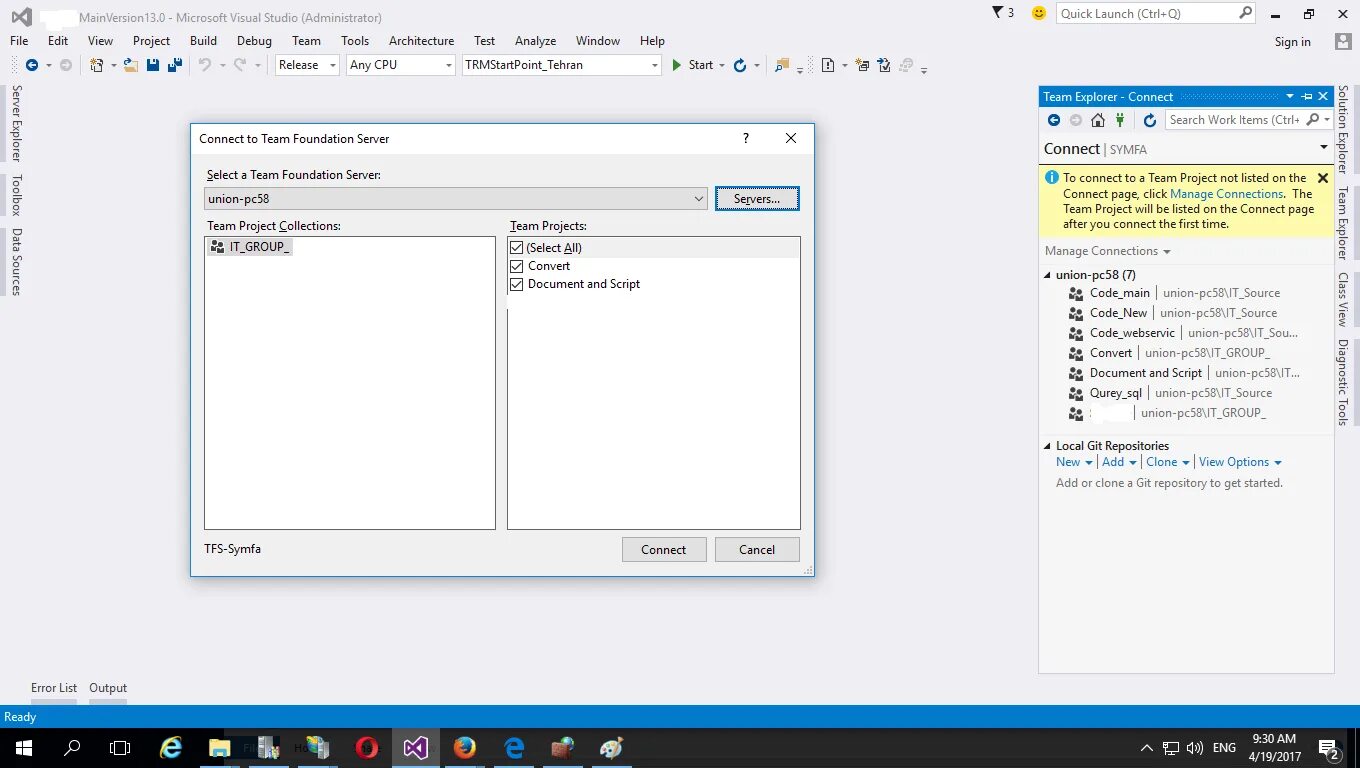
Task: Collapse the union-pc58 (7) server node
Action: (x=1048, y=275)
